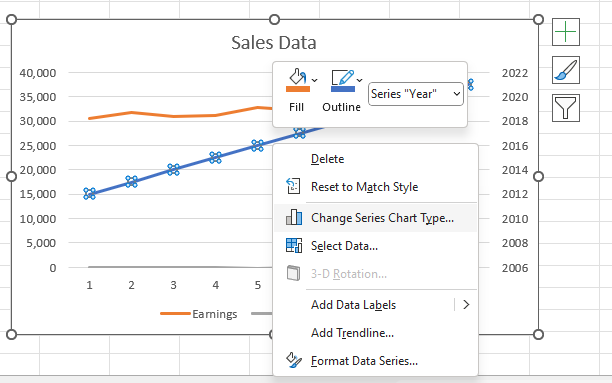Open the Series "Year" element selector dropdown
This screenshot has width=612, height=383.
pyautogui.click(x=416, y=94)
